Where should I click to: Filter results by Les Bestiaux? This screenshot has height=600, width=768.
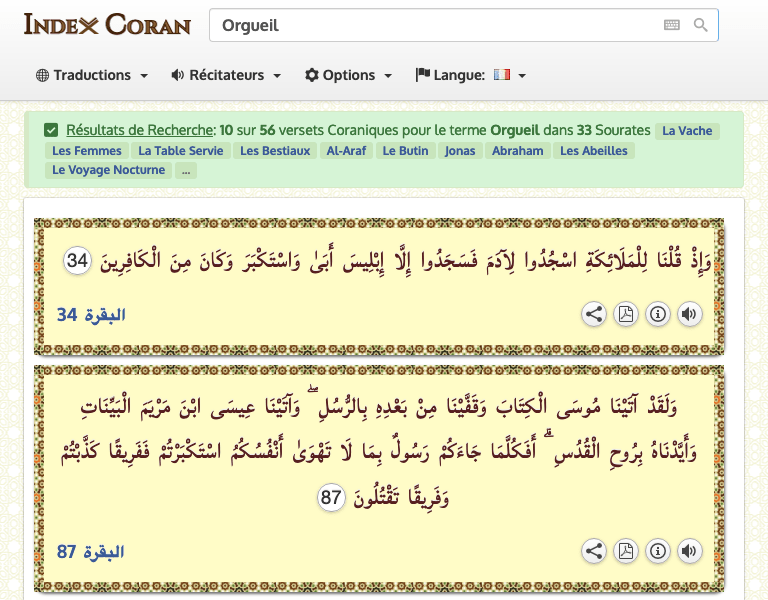(275, 150)
